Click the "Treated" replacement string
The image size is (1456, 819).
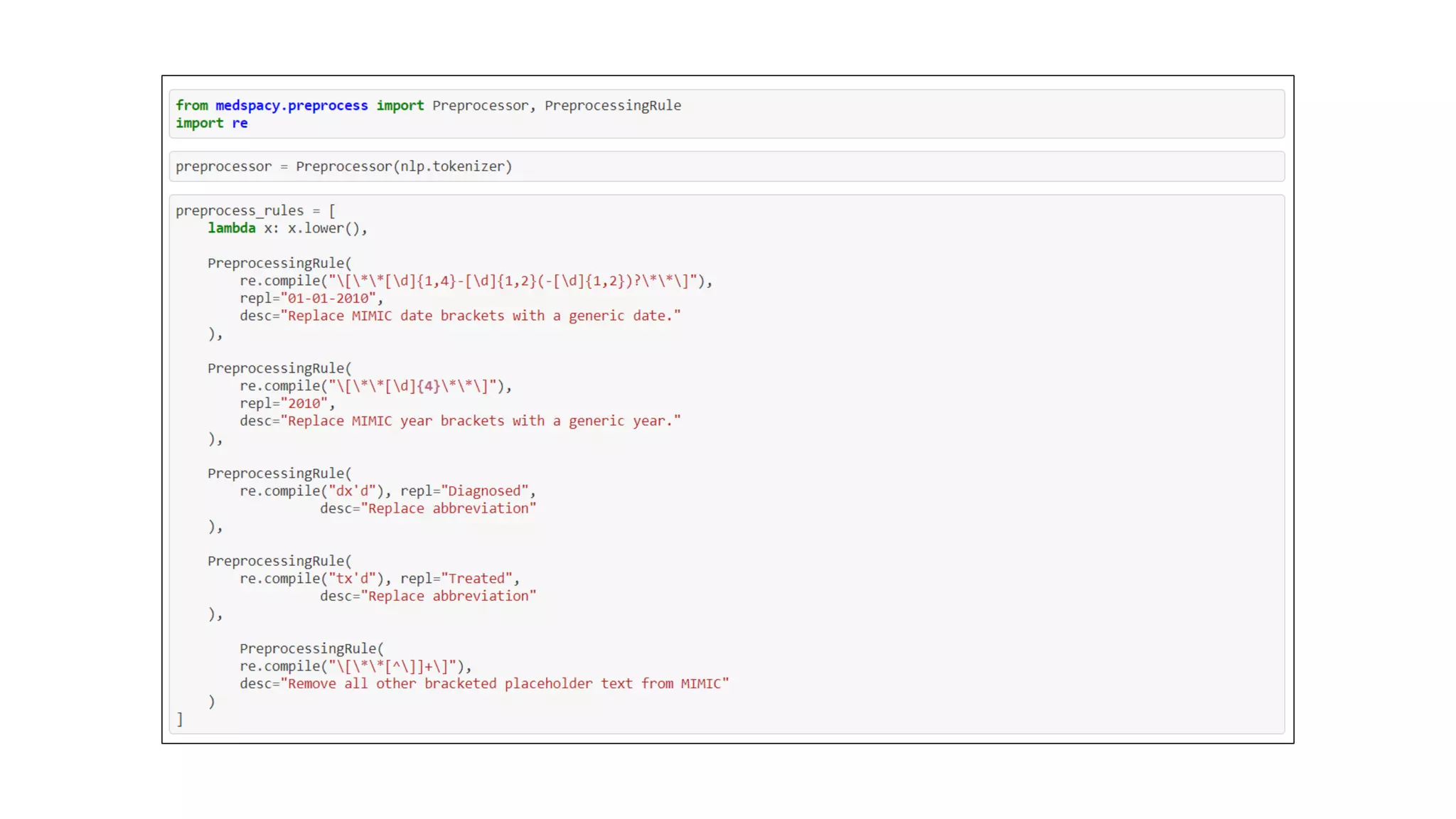(476, 579)
